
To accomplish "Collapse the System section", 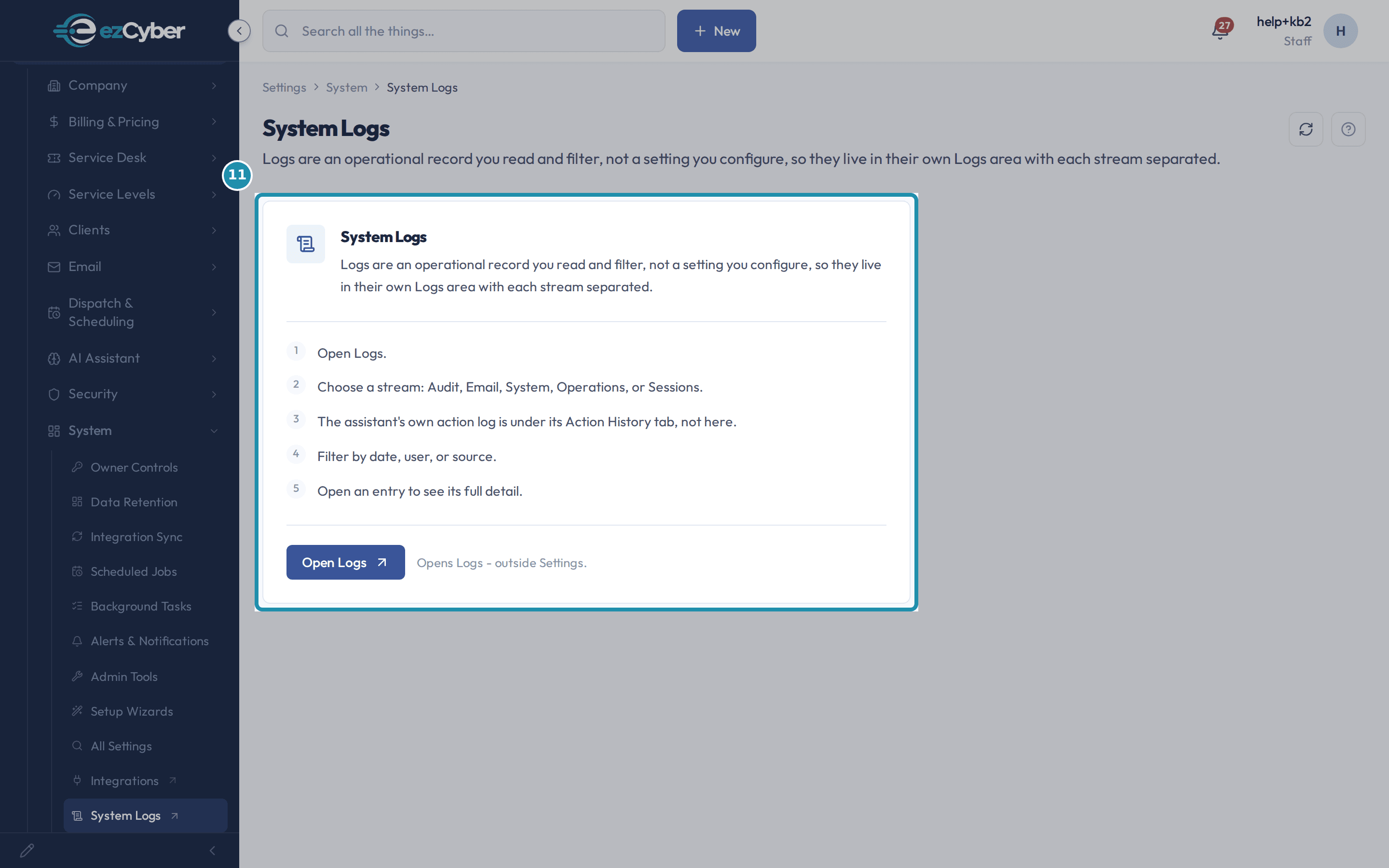I will pyautogui.click(x=133, y=431).
